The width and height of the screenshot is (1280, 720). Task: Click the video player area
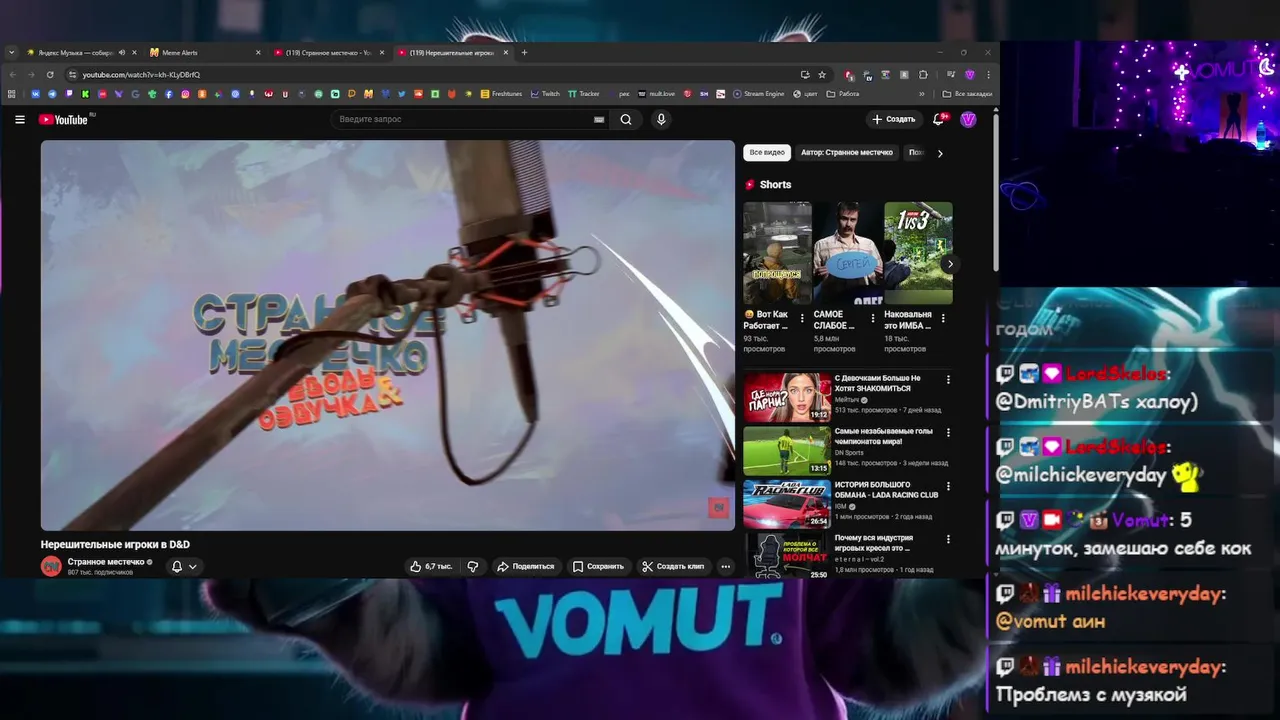(388, 335)
